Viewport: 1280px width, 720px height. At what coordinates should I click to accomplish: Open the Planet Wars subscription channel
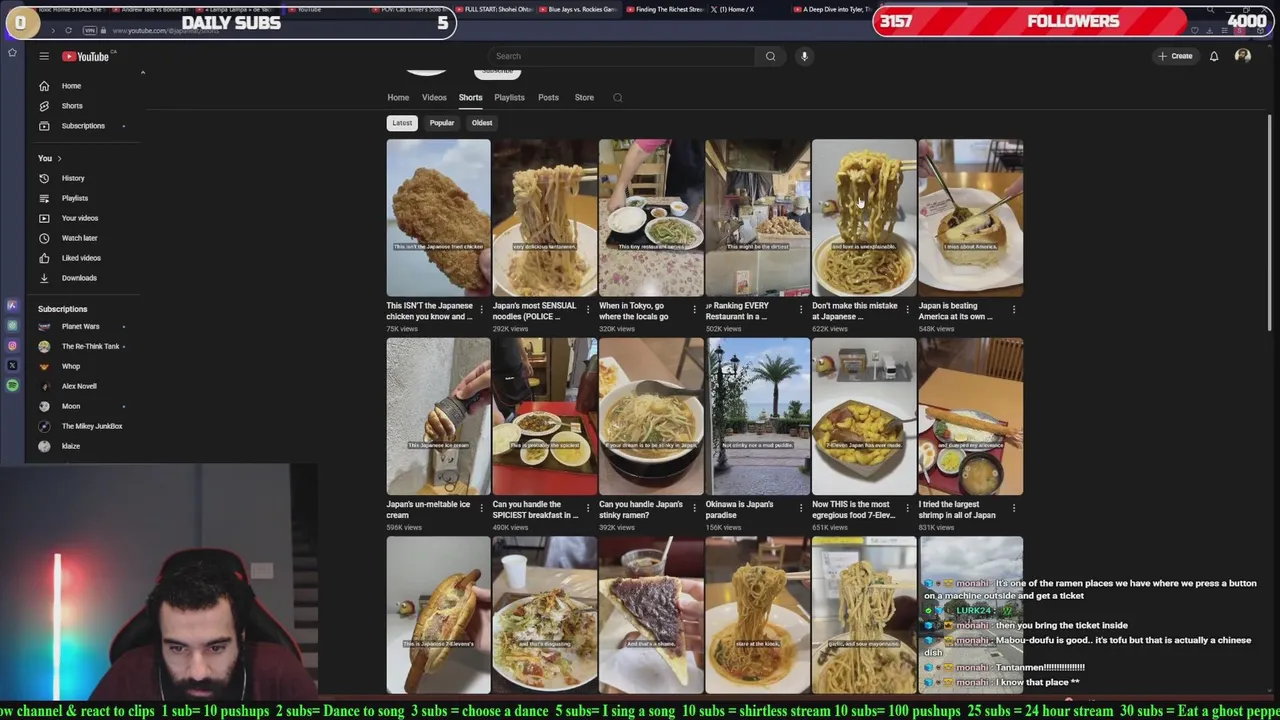click(x=80, y=326)
